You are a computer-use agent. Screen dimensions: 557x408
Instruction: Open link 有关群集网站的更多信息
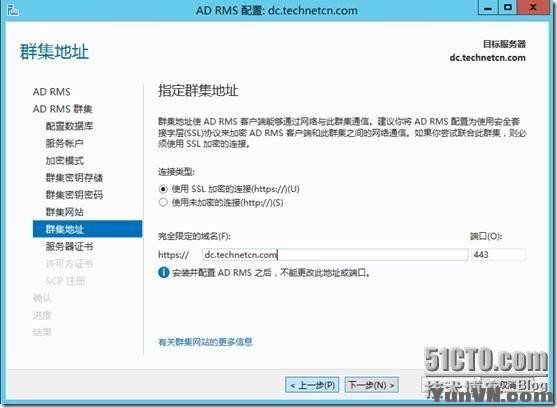click(x=205, y=342)
